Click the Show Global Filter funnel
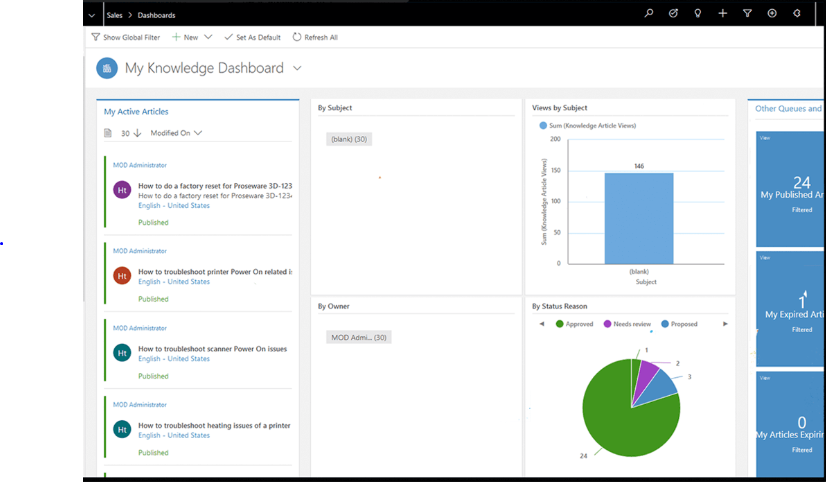Screen dimensions: 826x482 (x=95, y=37)
